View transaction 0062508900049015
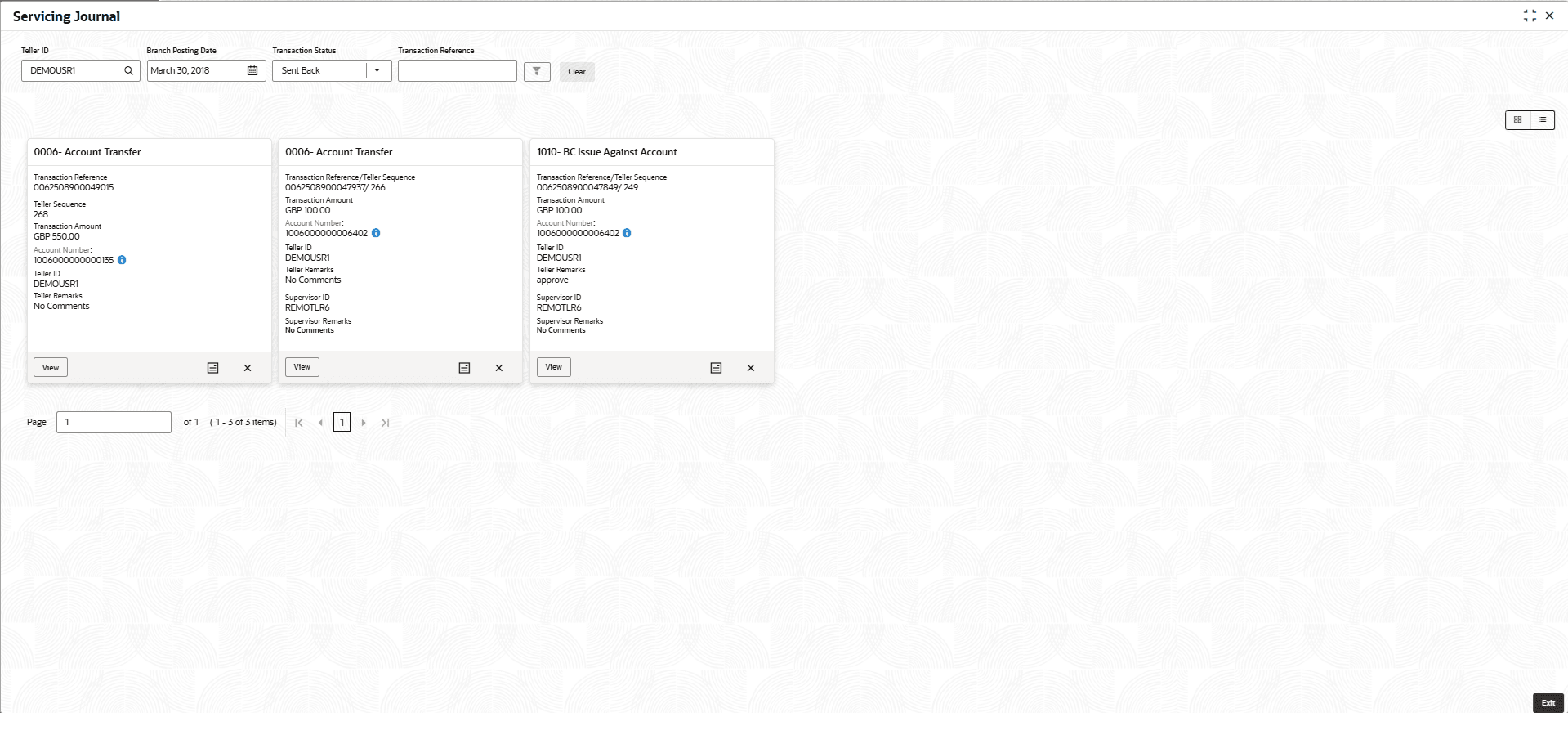The height and width of the screenshot is (735, 1568). pyautogui.click(x=51, y=368)
